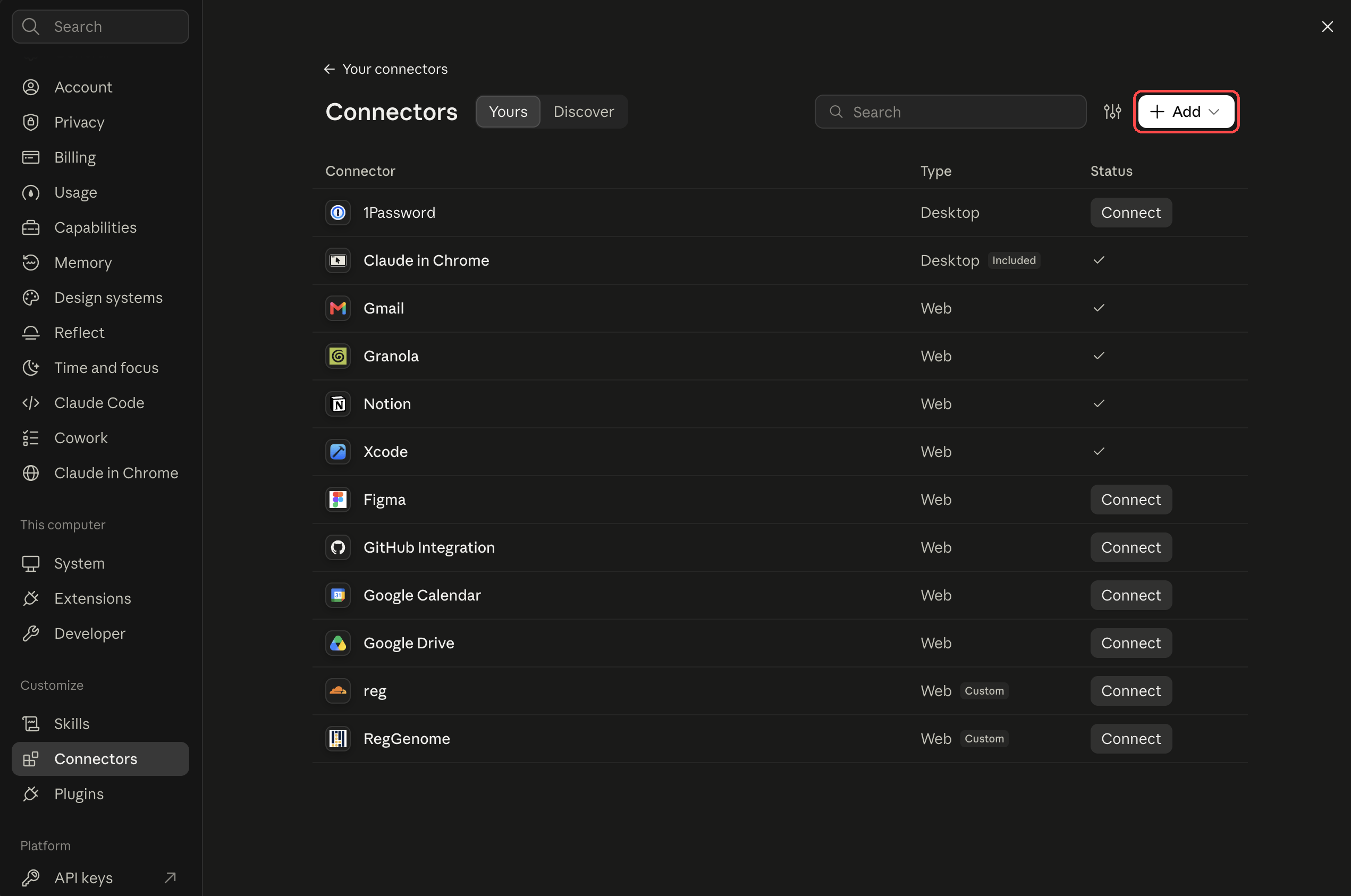Image resolution: width=1351 pixels, height=896 pixels.
Task: Open the Claude Code brackets icon
Action: pos(31,402)
